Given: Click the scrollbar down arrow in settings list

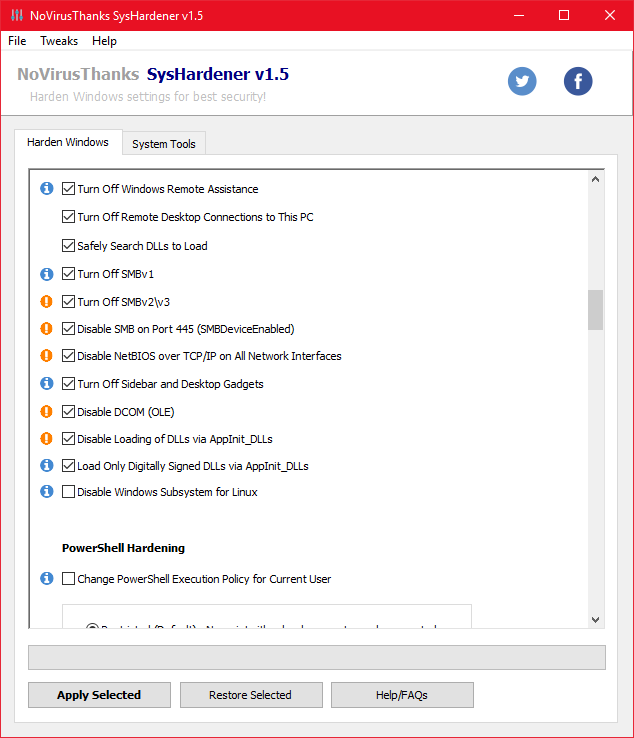Looking at the screenshot, I should click(x=596, y=620).
